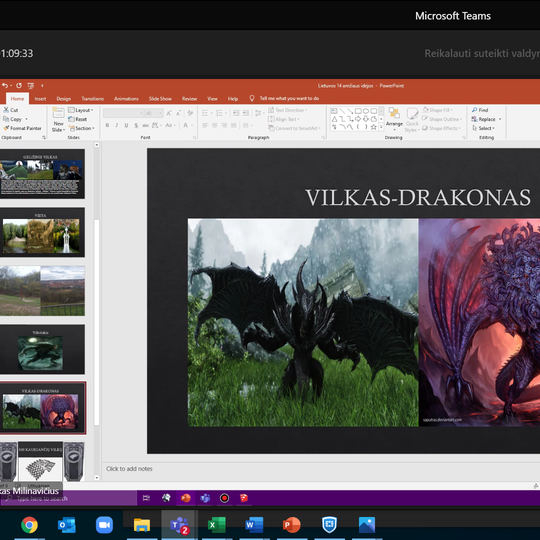Open the Section dropdown

pos(81,128)
